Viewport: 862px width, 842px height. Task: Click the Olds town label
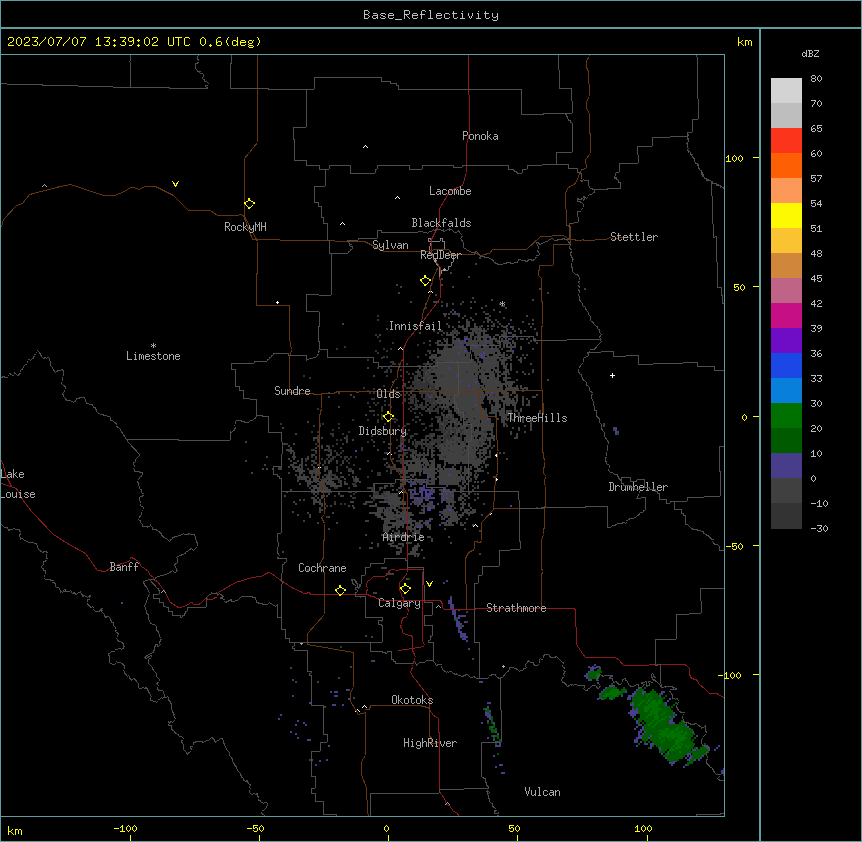pyautogui.click(x=388, y=394)
